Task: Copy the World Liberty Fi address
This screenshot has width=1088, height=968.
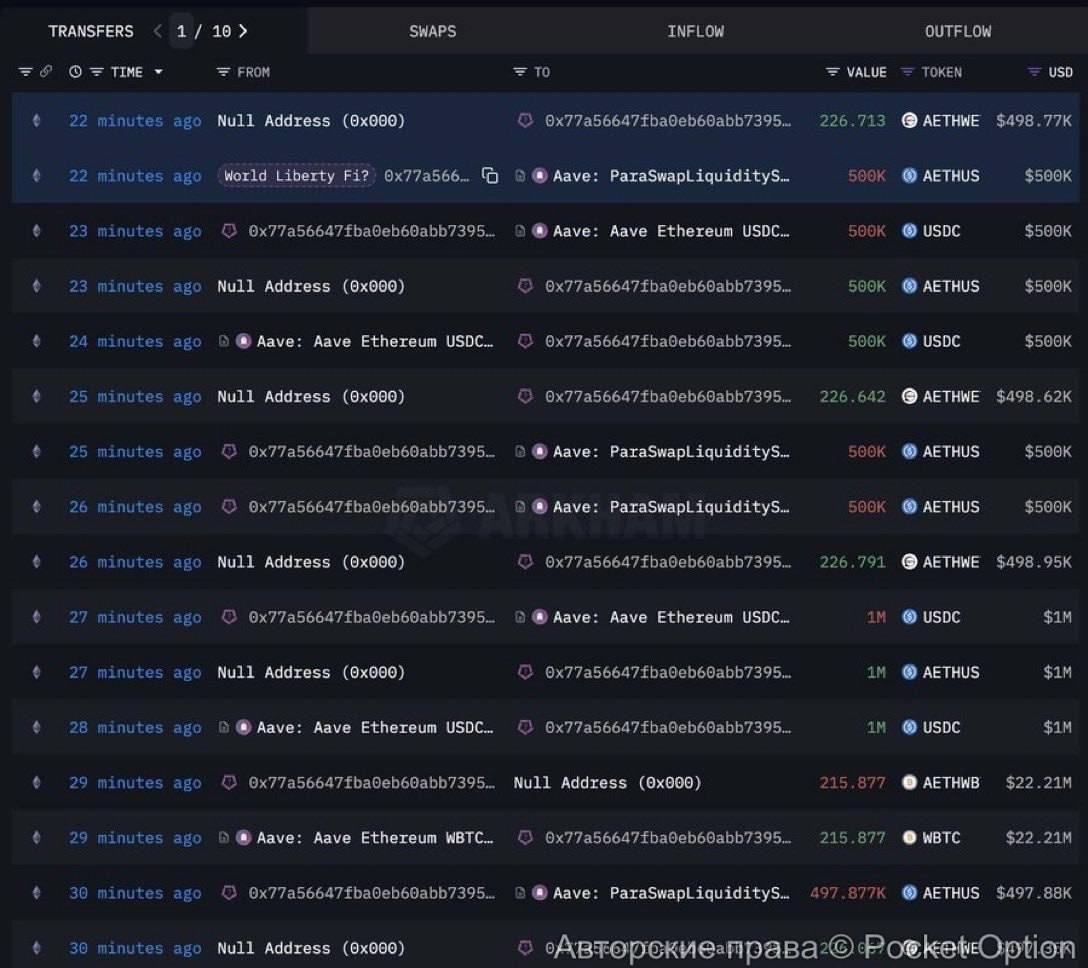Action: click(490, 176)
